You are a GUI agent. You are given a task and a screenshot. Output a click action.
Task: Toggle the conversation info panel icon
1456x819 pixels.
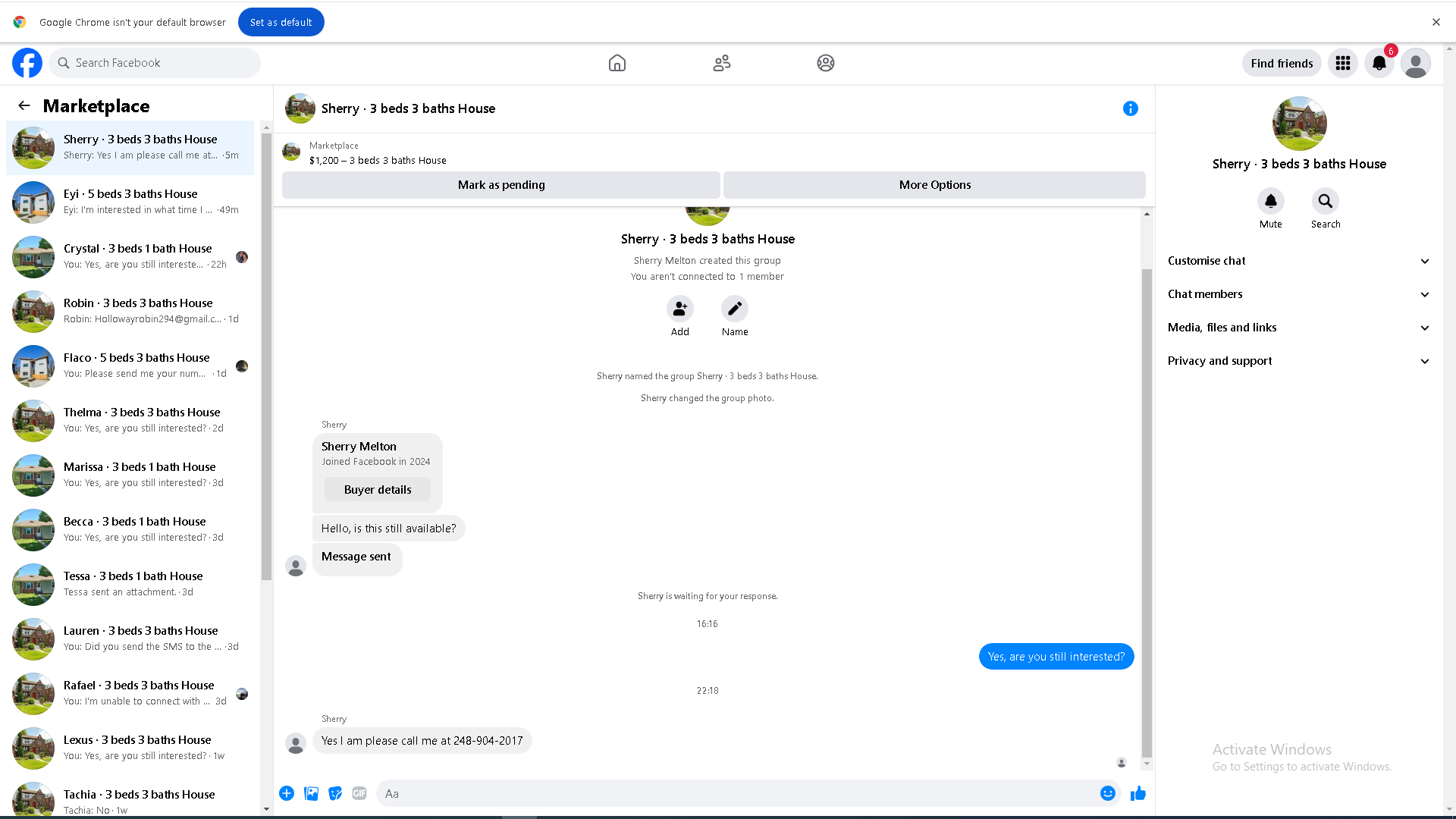tap(1130, 108)
